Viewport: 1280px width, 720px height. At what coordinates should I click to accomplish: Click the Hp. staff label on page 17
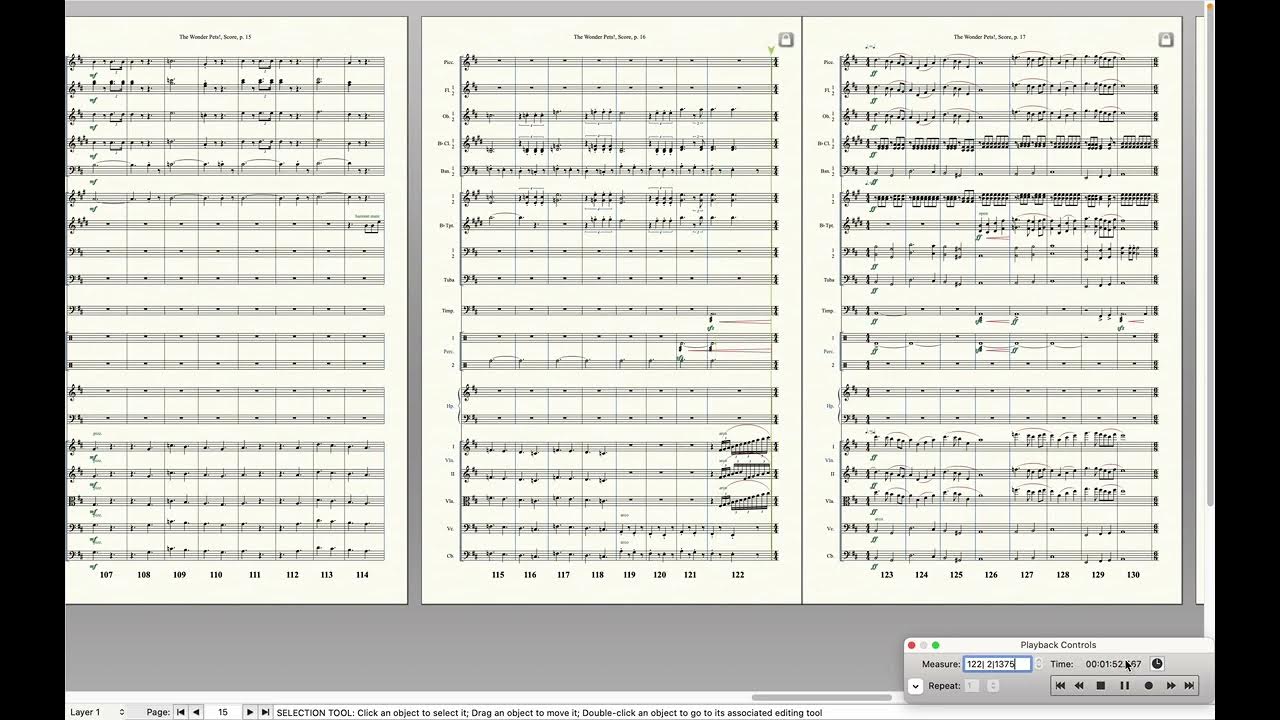tap(830, 406)
